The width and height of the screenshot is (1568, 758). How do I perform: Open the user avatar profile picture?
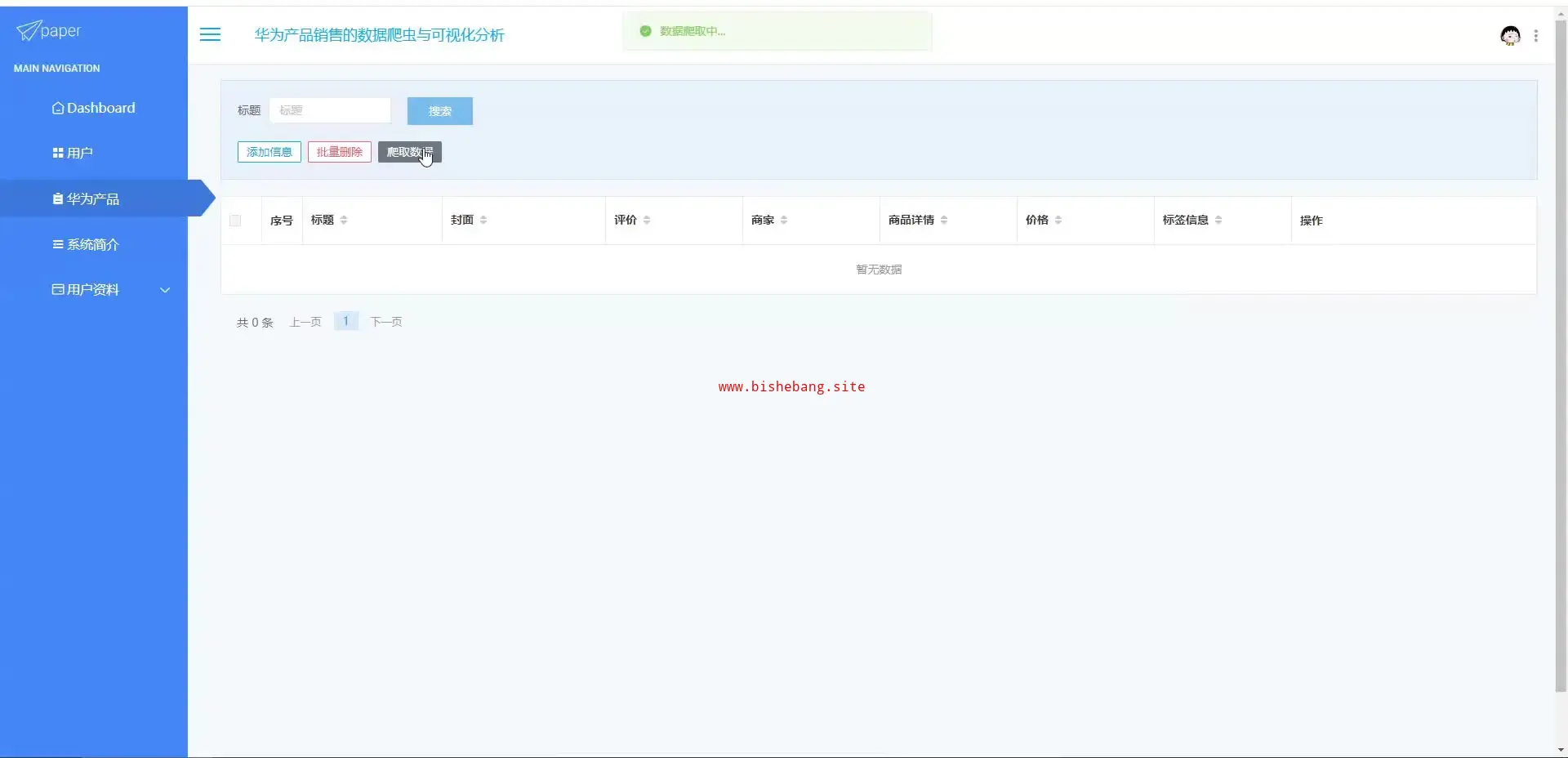1510,35
